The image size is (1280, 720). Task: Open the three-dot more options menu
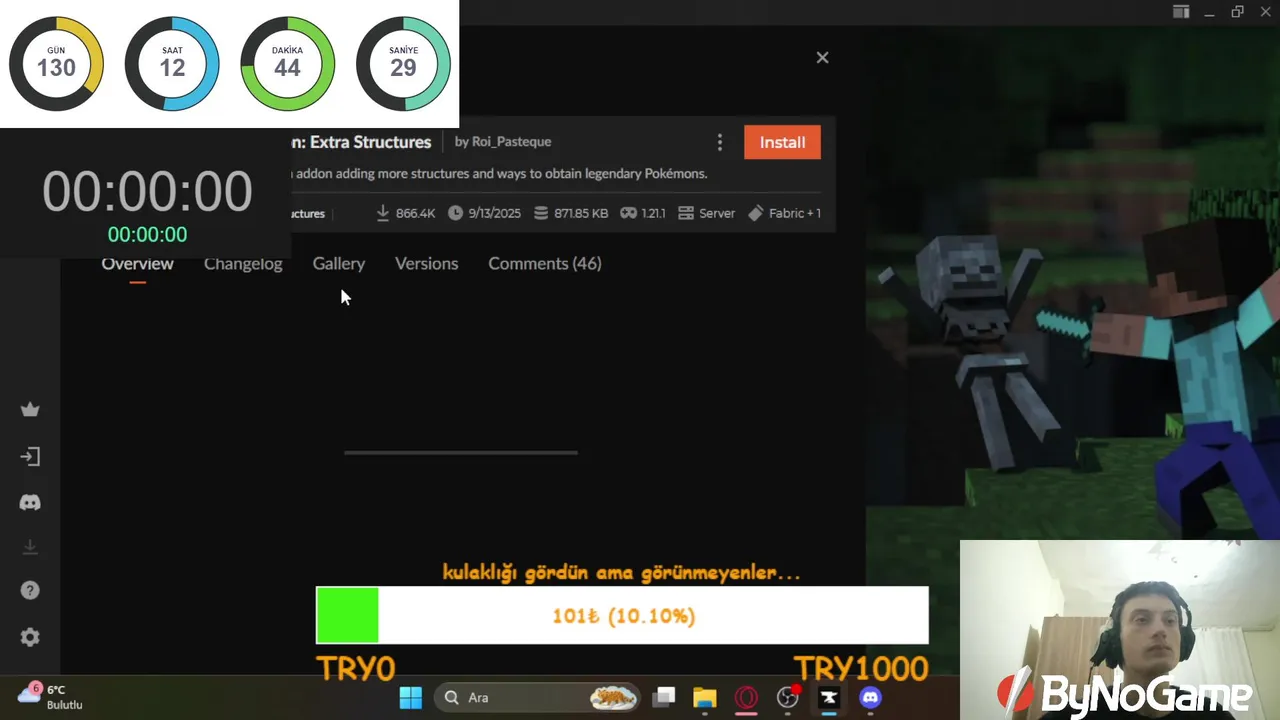[719, 143]
